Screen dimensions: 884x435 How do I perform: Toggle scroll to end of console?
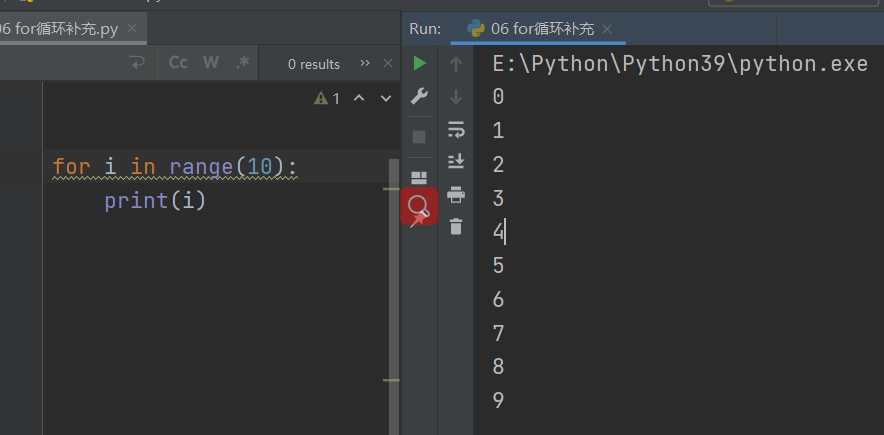[456, 161]
